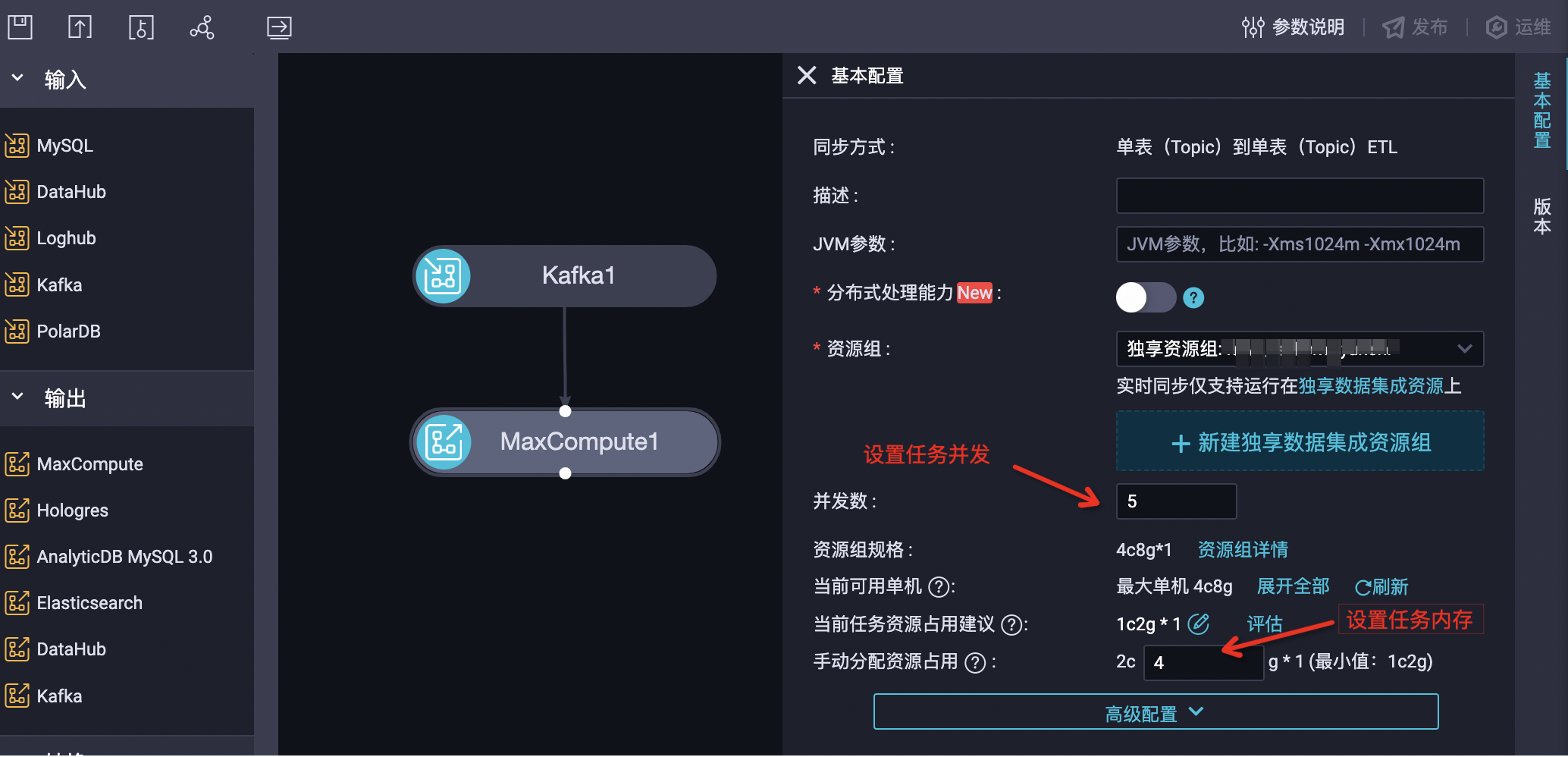
Task: Click 新建独享数据集成资源组 button
Action: click(x=1300, y=441)
